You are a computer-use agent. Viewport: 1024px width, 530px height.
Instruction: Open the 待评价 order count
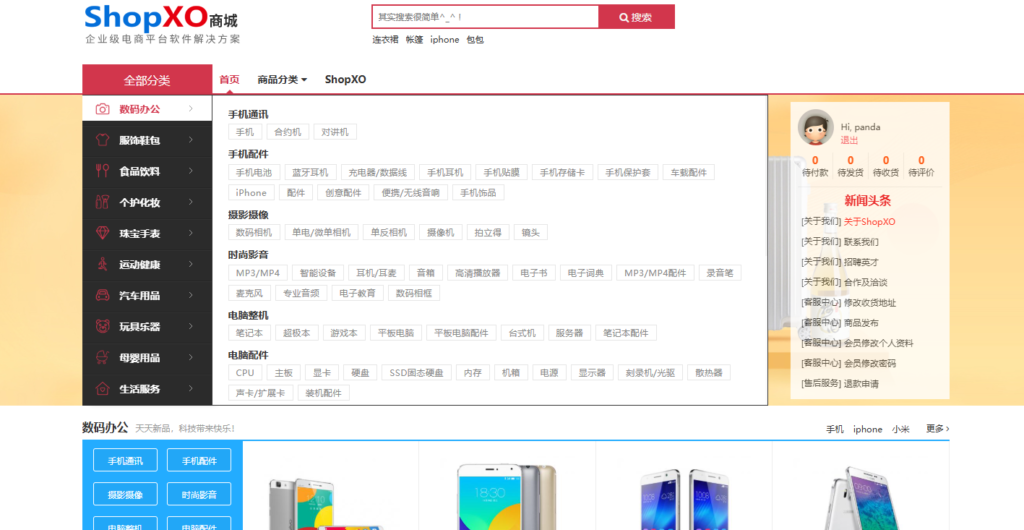point(921,166)
